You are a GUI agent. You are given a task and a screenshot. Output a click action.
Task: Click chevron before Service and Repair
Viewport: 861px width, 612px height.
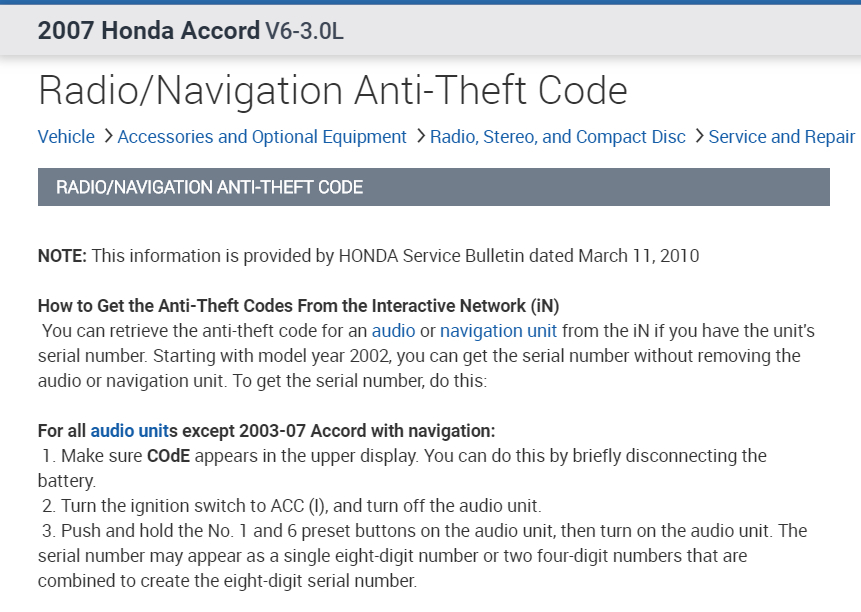point(699,136)
